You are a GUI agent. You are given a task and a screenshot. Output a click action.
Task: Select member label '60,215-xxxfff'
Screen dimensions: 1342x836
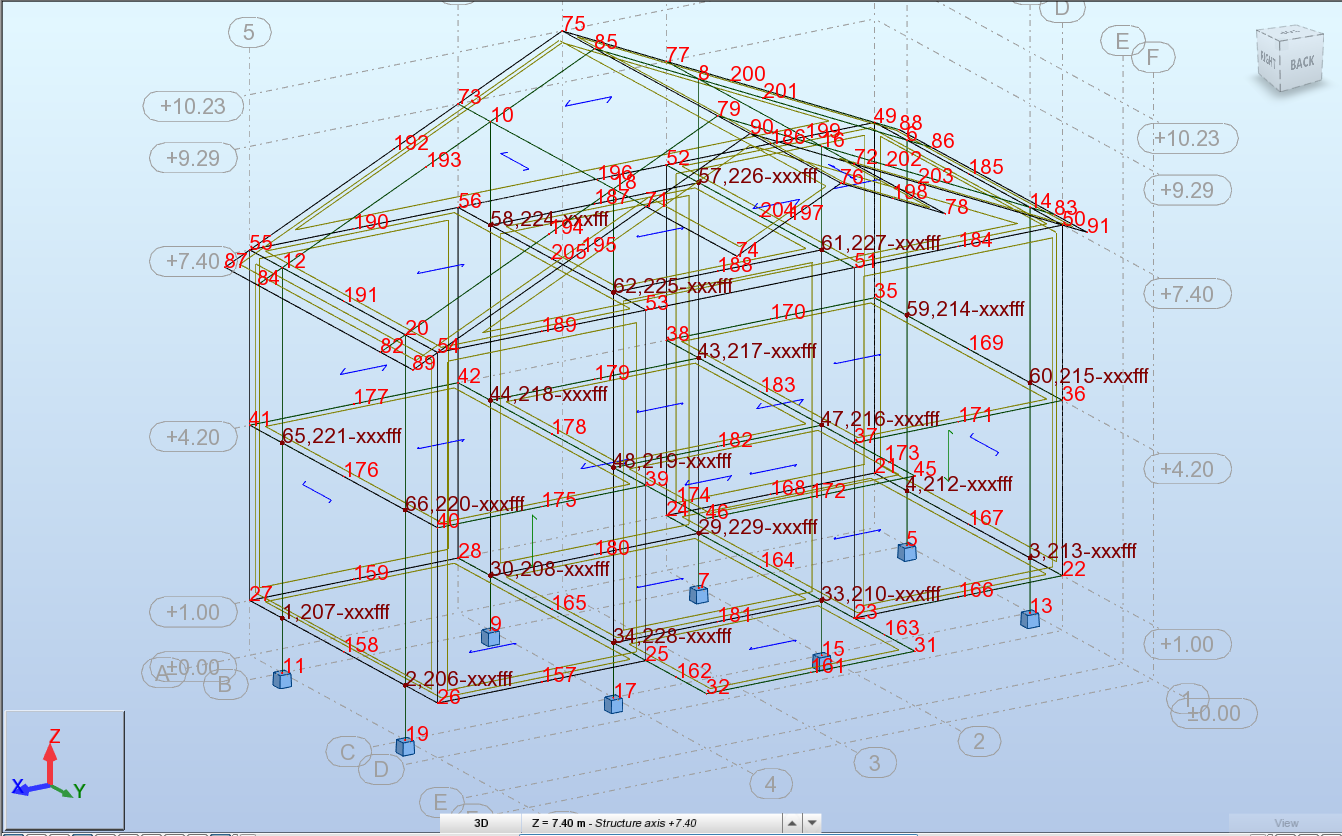point(1089,375)
